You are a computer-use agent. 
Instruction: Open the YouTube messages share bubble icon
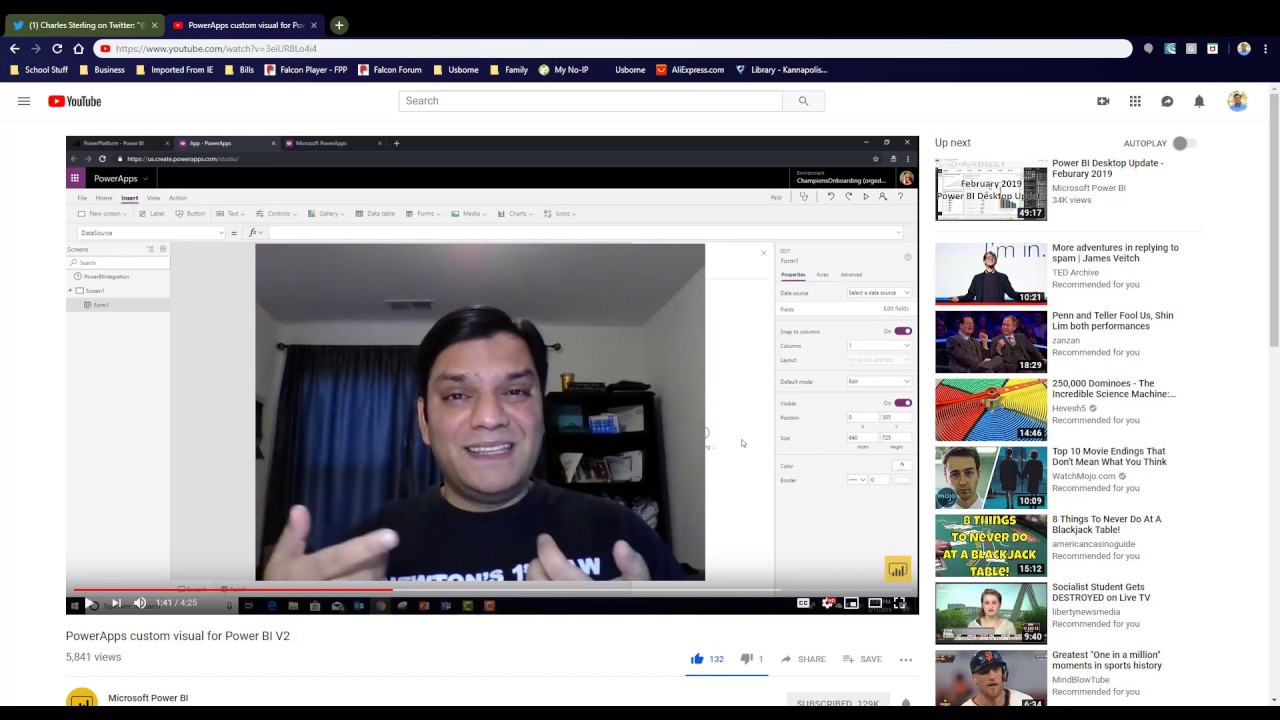(x=1167, y=101)
